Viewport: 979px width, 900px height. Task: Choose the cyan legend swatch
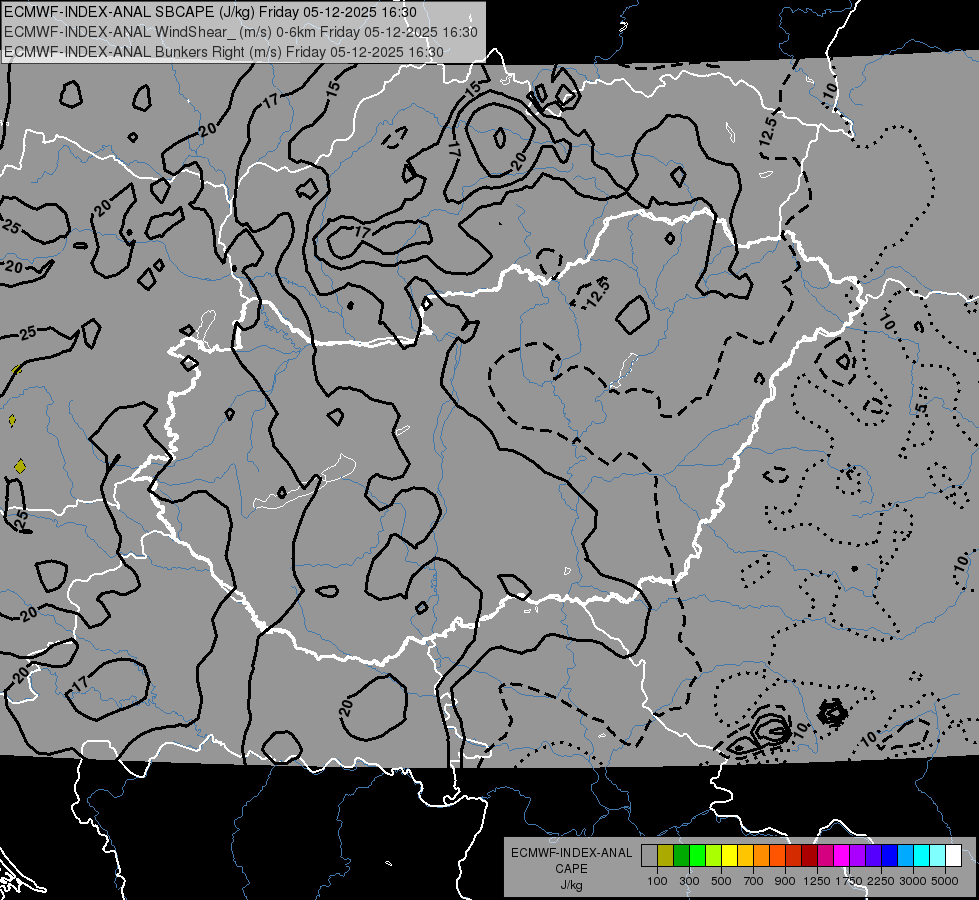922,856
